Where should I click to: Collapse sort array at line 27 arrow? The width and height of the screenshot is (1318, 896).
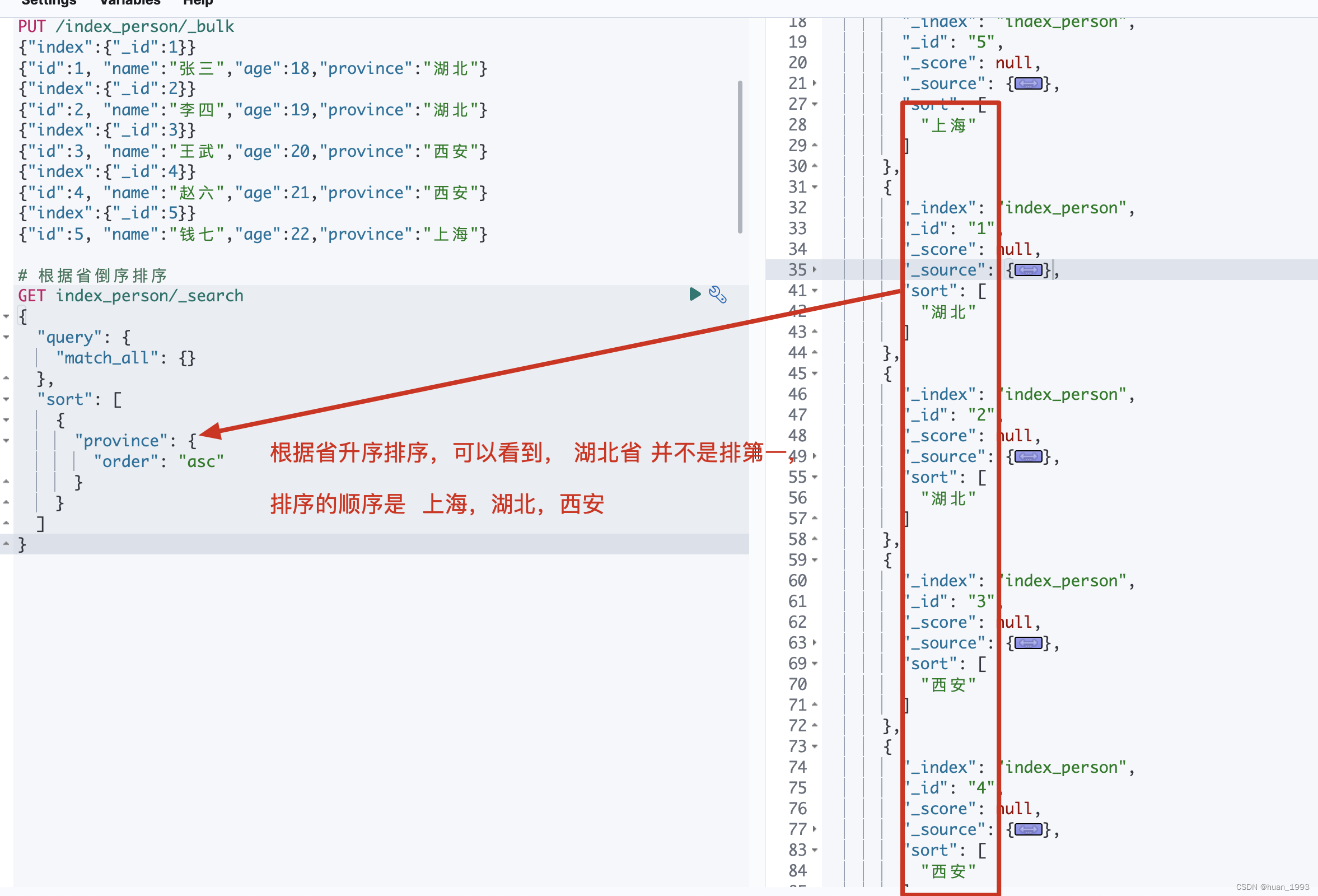pyautogui.click(x=815, y=104)
